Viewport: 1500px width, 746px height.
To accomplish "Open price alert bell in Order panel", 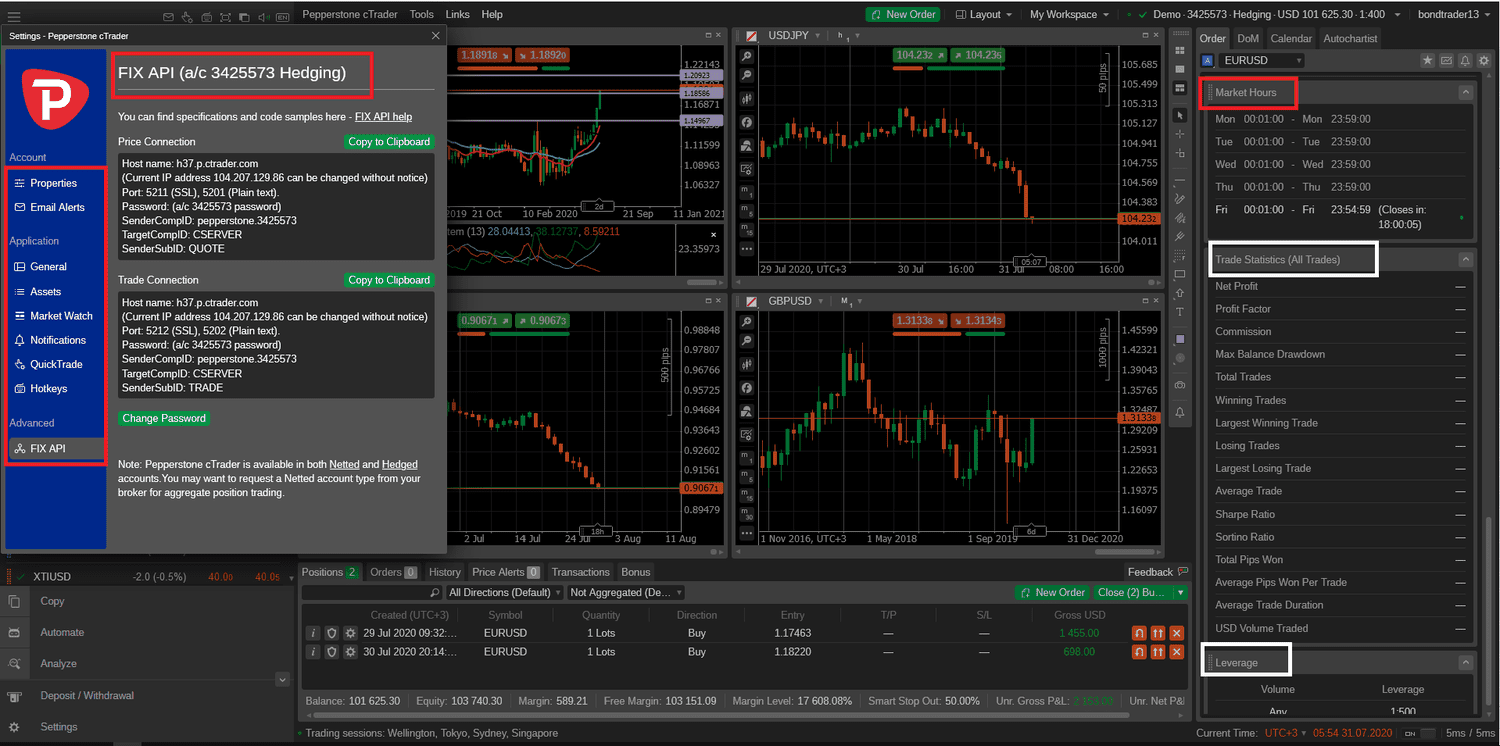I will pyautogui.click(x=1465, y=61).
